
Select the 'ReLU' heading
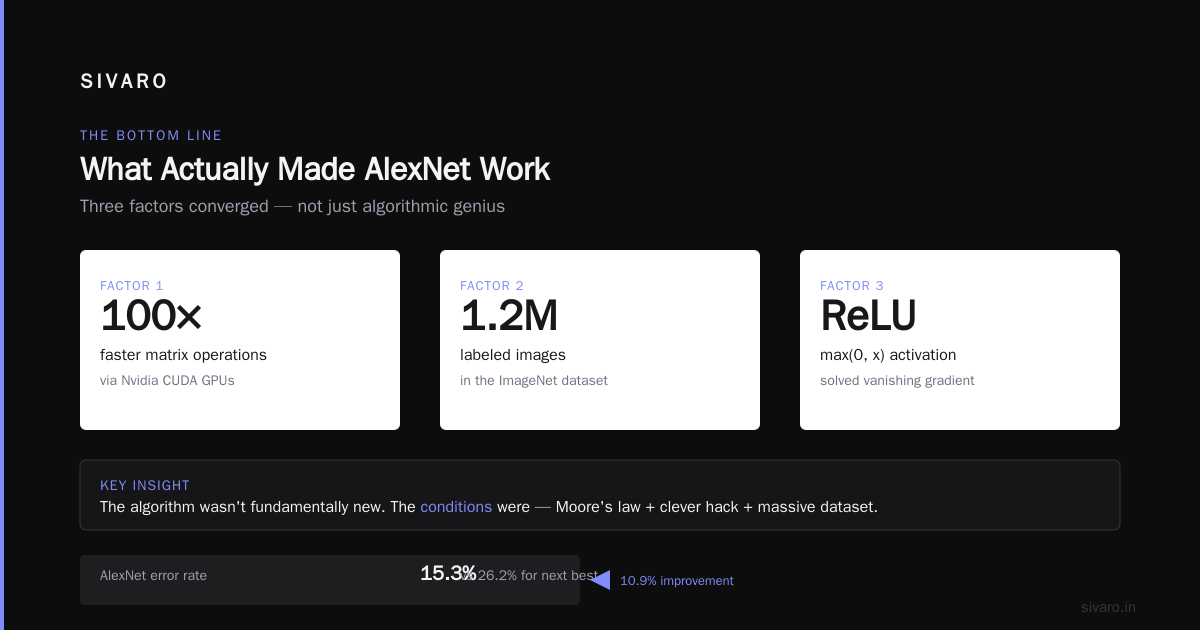coord(868,316)
